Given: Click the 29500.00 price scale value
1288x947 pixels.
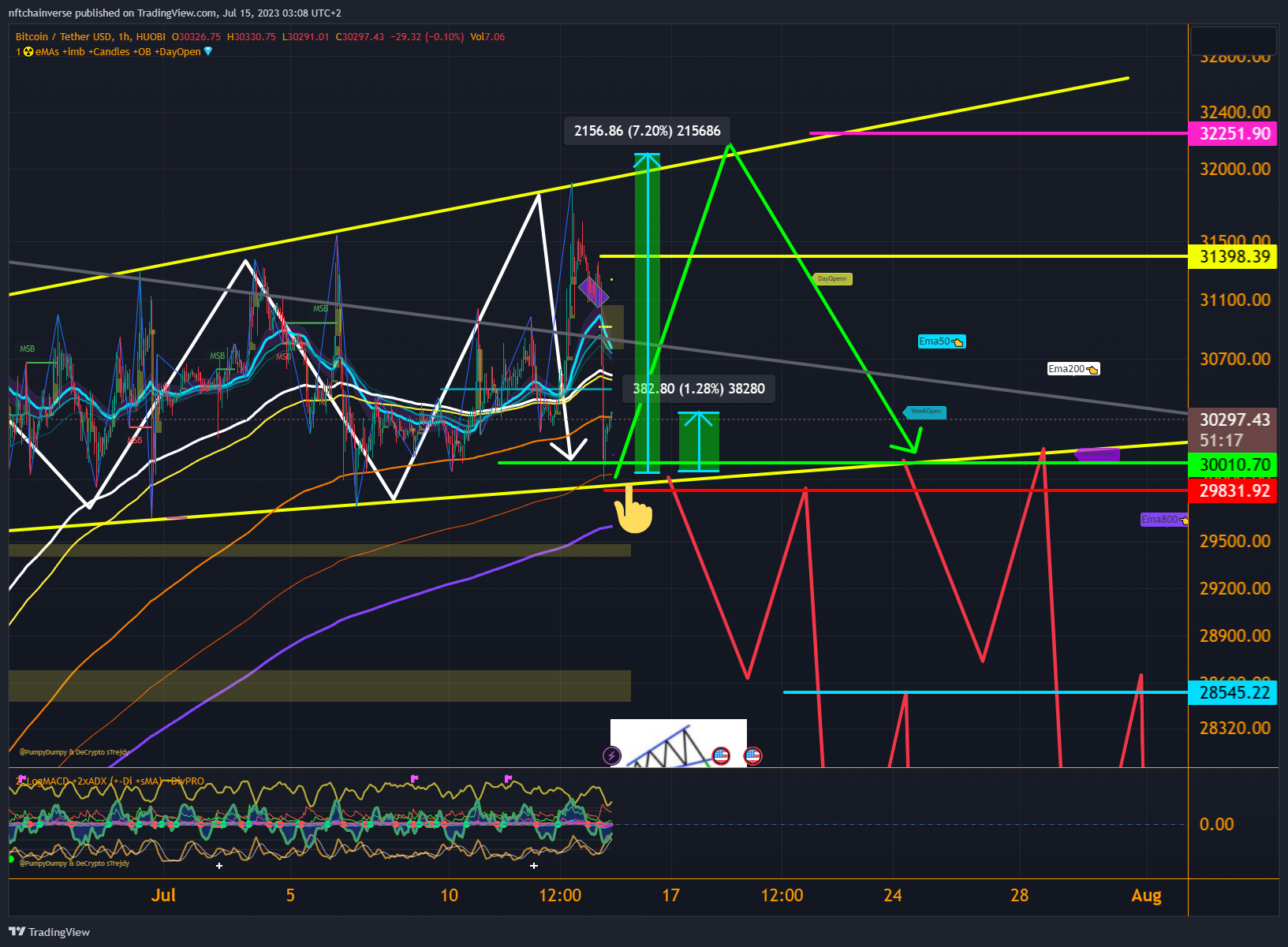Looking at the screenshot, I should 1234,541.
